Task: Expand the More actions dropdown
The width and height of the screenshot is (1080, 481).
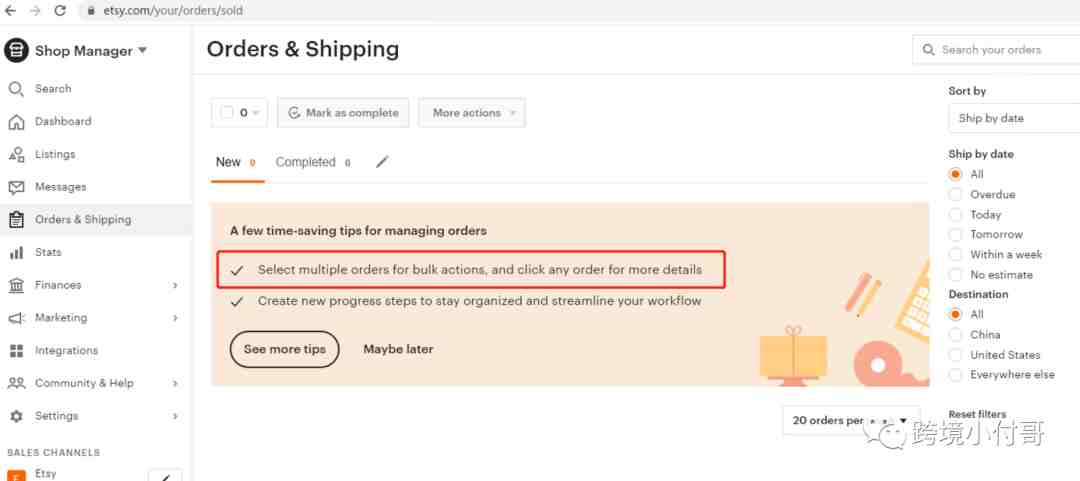Action: pyautogui.click(x=472, y=112)
